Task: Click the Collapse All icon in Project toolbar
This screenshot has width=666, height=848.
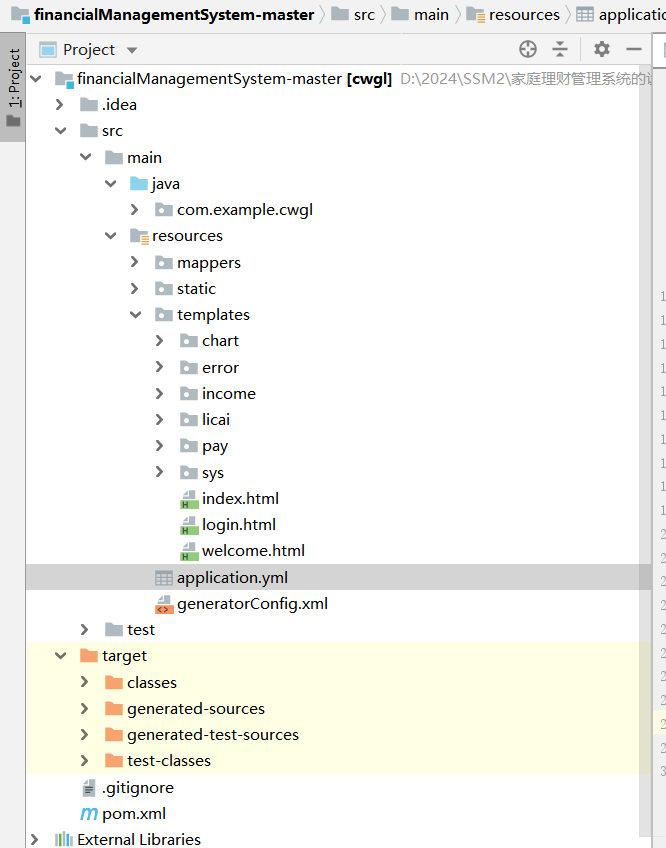Action: pos(560,49)
